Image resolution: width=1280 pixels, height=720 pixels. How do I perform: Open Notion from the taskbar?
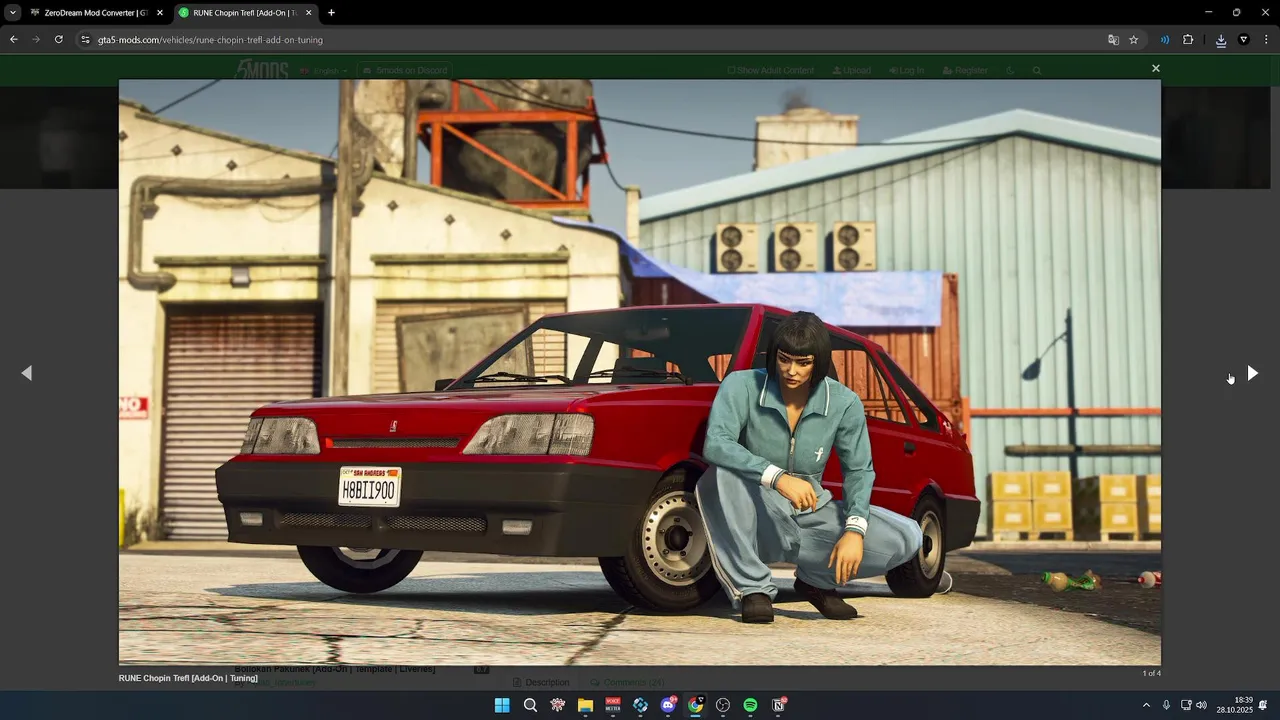coord(778,705)
